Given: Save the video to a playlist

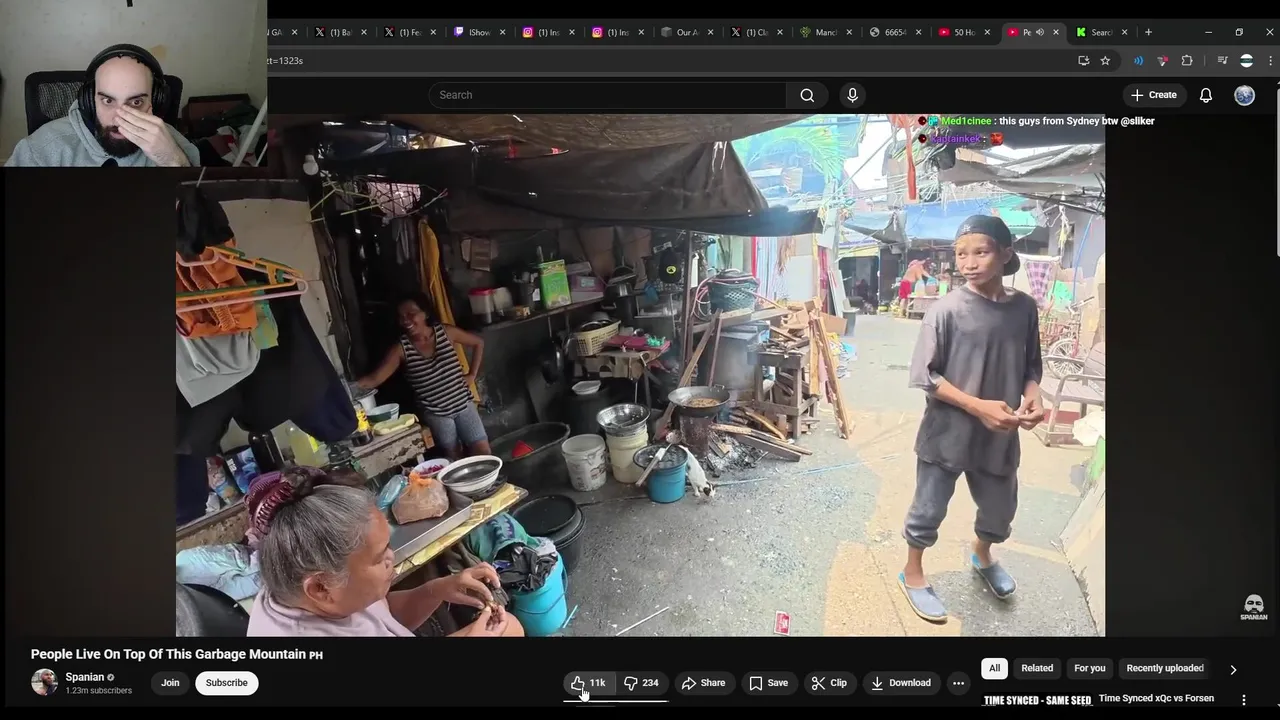Looking at the screenshot, I should tap(768, 683).
